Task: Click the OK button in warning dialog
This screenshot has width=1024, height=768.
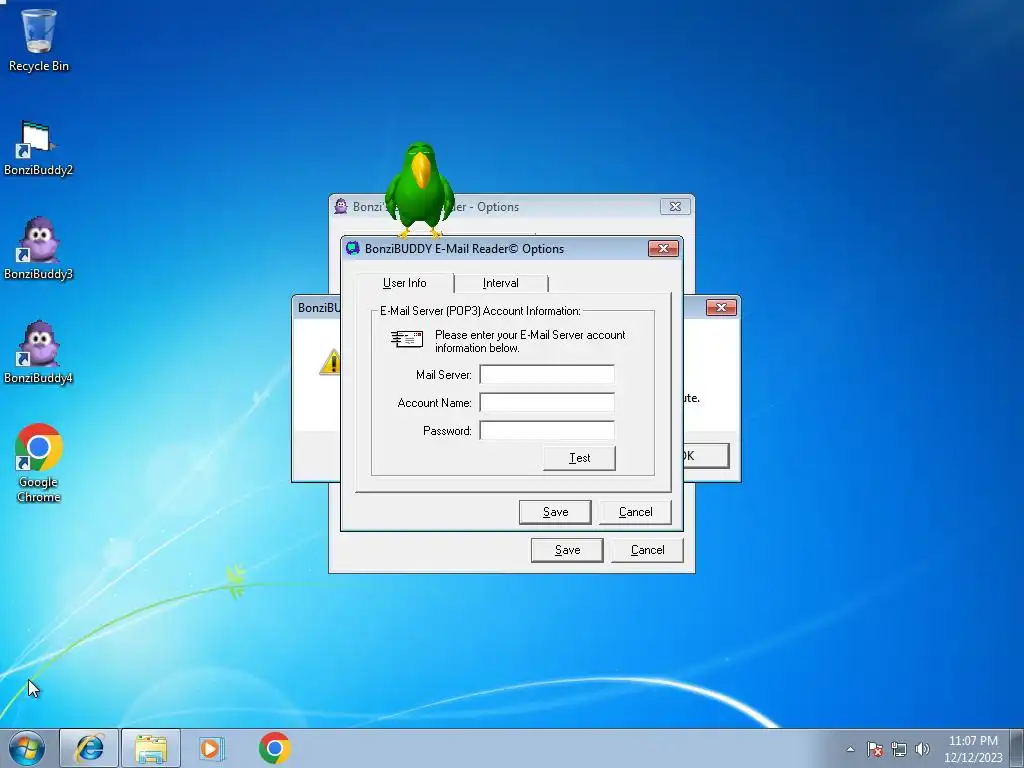Action: [x=705, y=456]
